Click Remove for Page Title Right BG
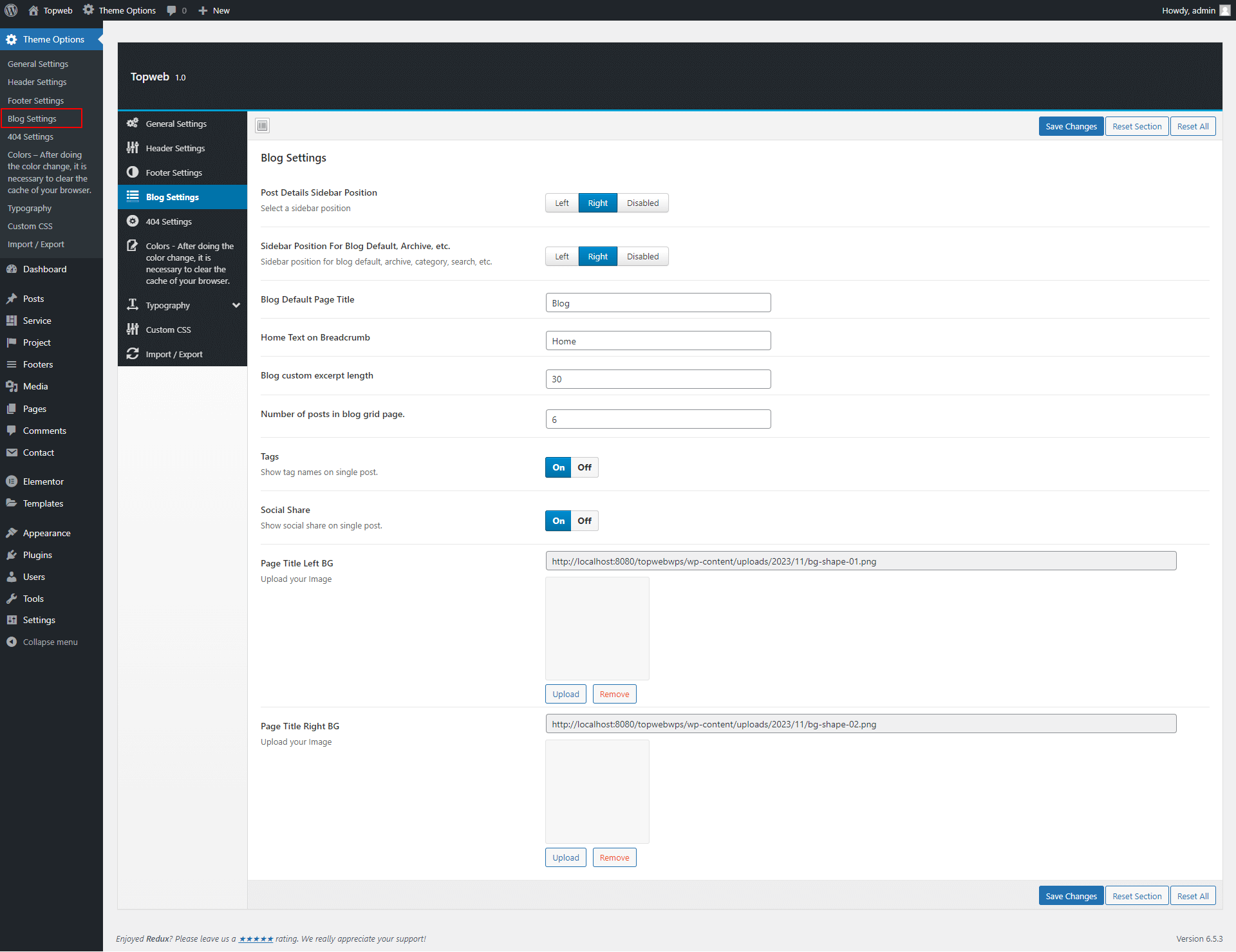The image size is (1236, 952). click(x=615, y=857)
